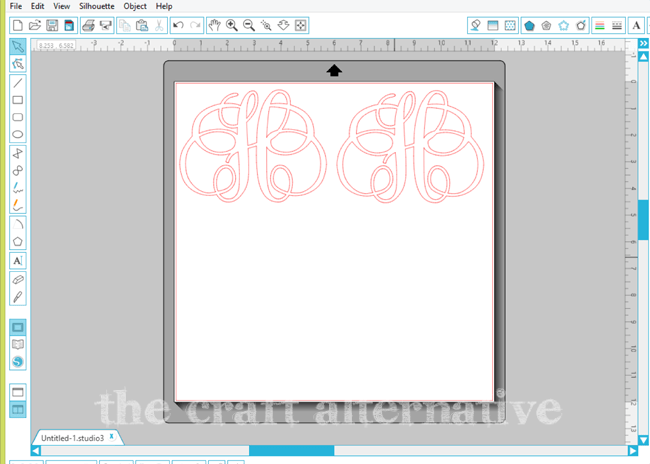Choose the Arc drawing tool
Screen dimensions: 650x464
pyautogui.click(x=17, y=224)
